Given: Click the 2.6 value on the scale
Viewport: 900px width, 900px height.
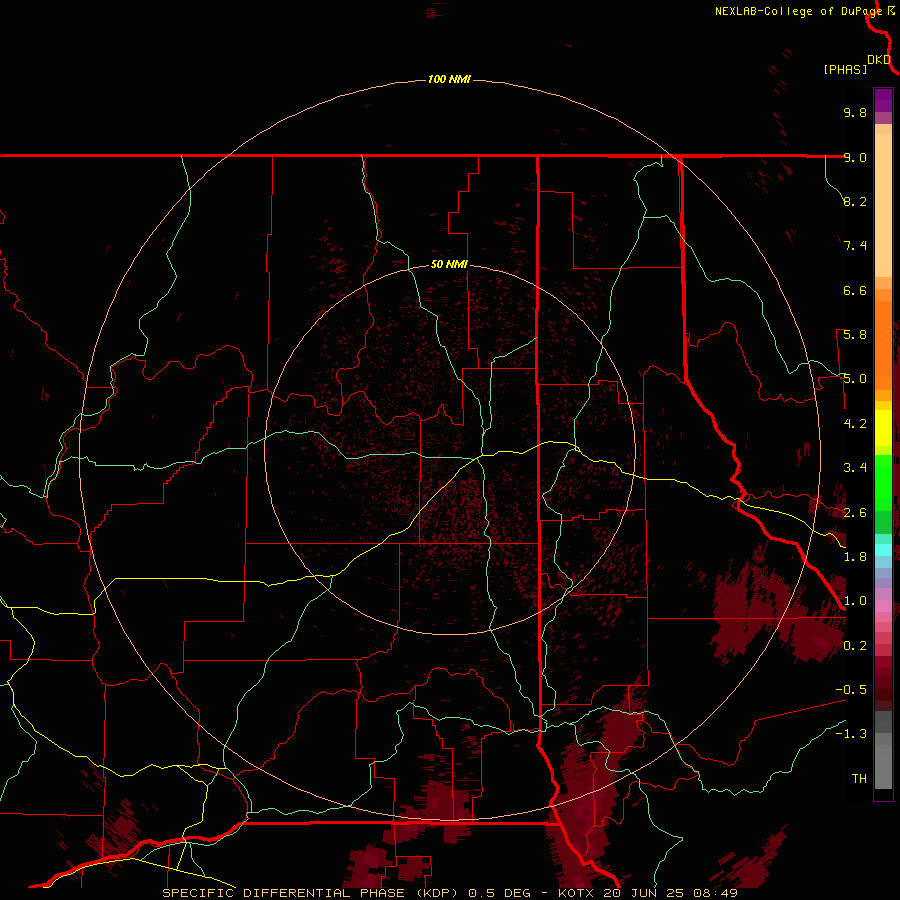Looking at the screenshot, I should tap(855, 513).
